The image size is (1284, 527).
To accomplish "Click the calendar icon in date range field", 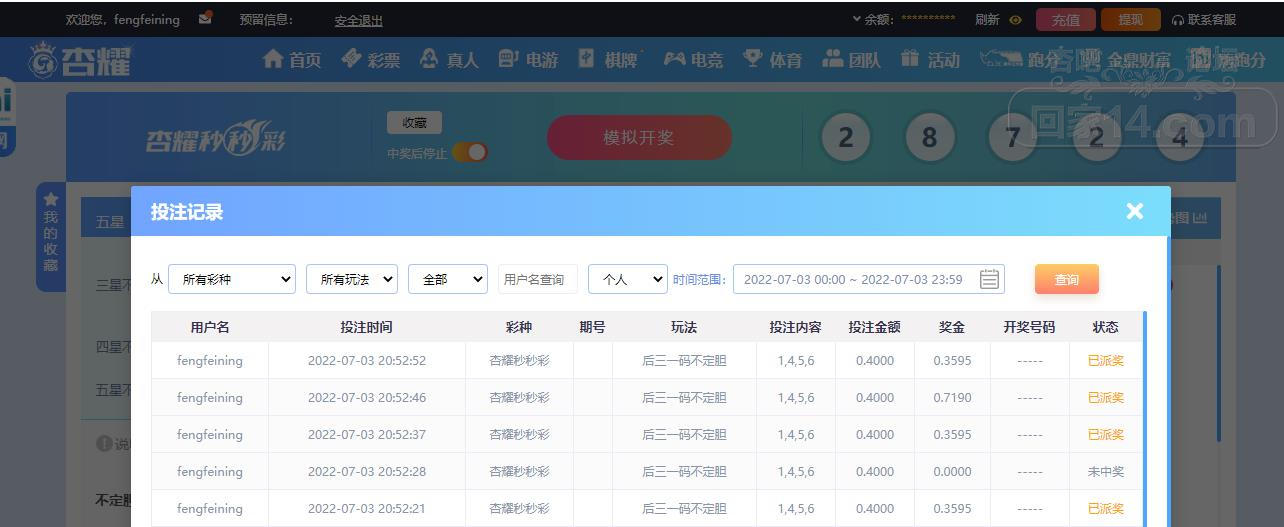I will point(989,279).
